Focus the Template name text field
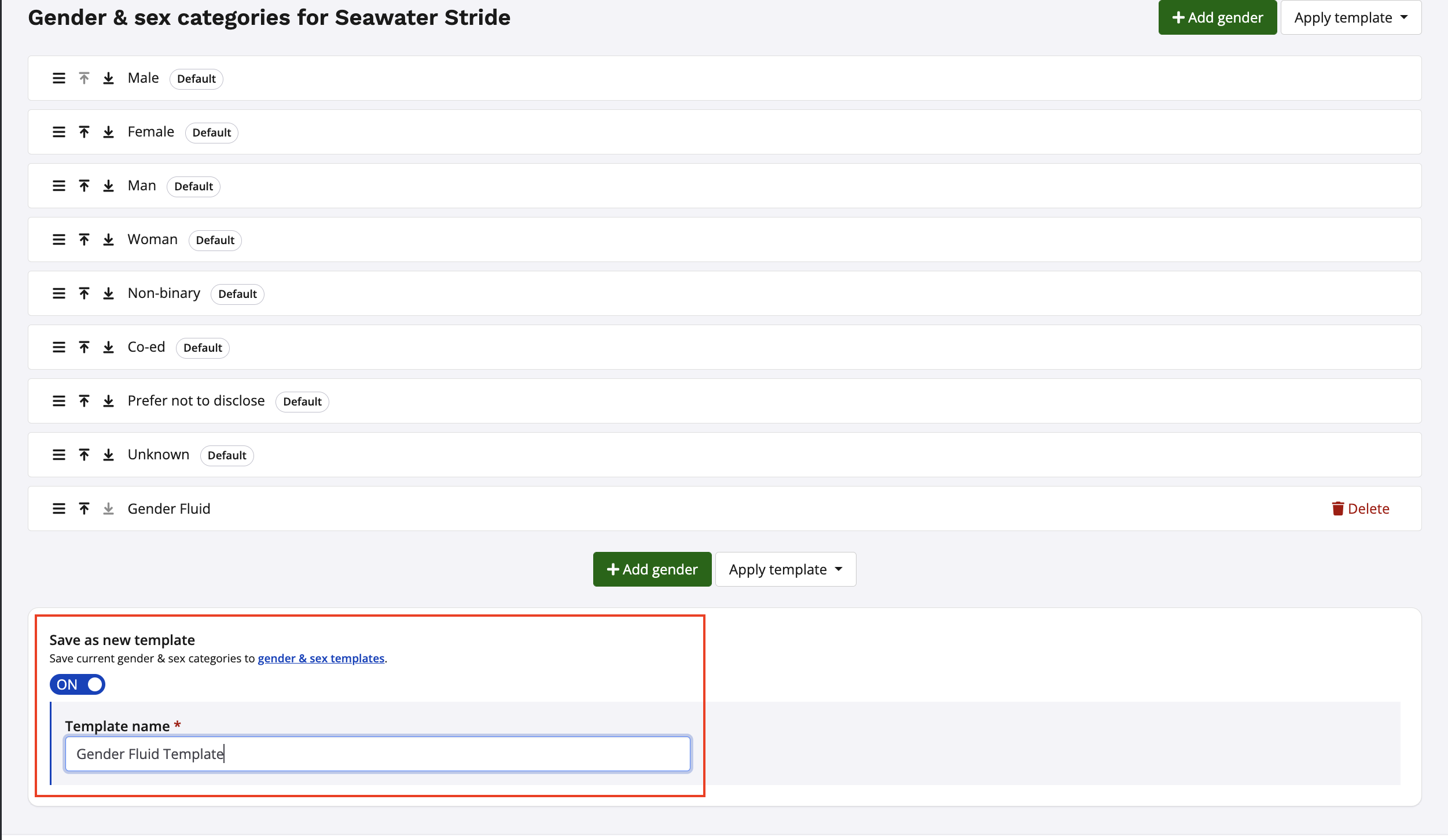Screen dimensions: 1448x840 [377, 754]
